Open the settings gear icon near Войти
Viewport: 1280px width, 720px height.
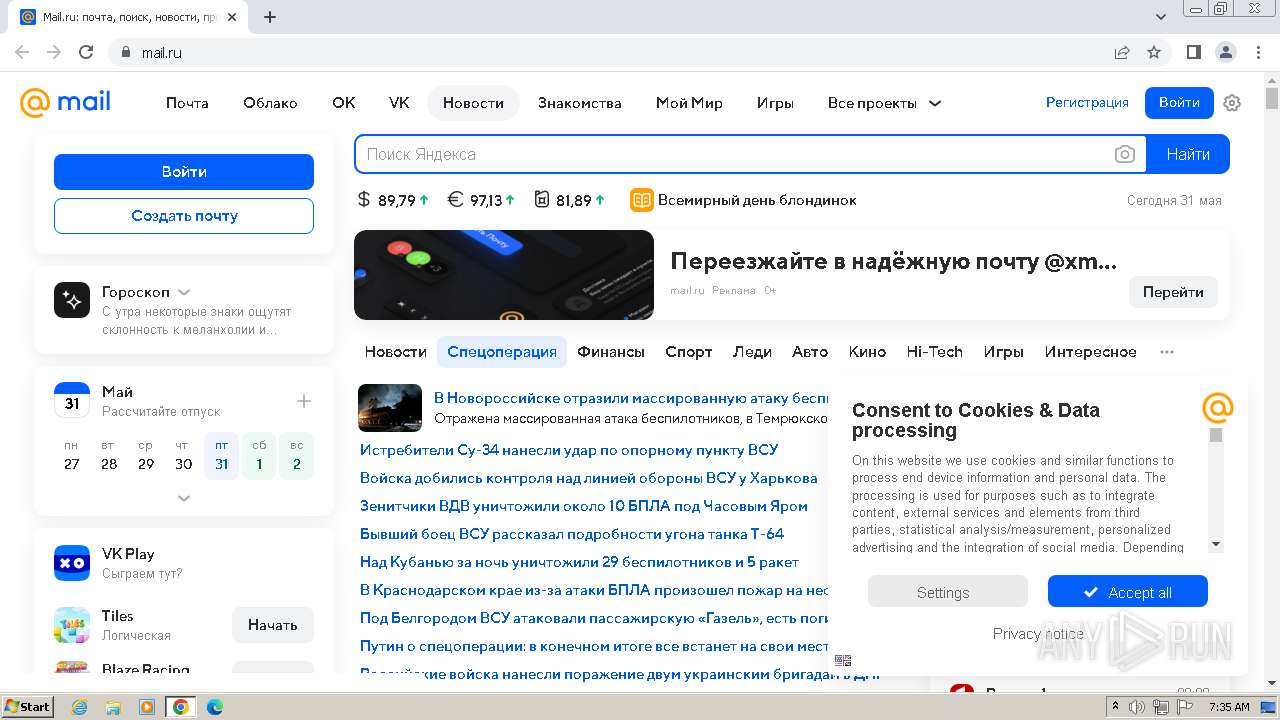1232,103
